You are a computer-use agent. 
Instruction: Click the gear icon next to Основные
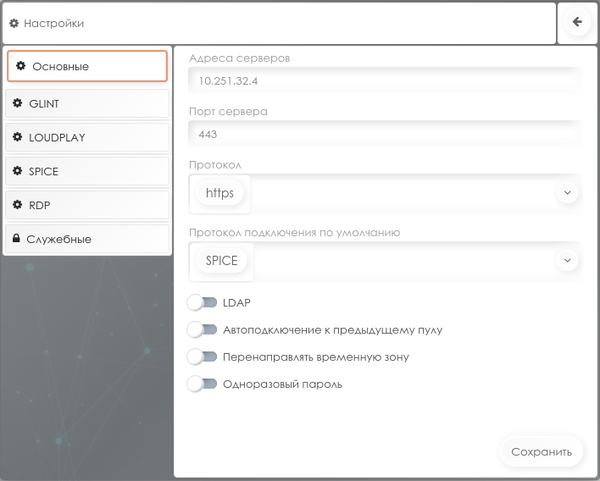[x=21, y=66]
